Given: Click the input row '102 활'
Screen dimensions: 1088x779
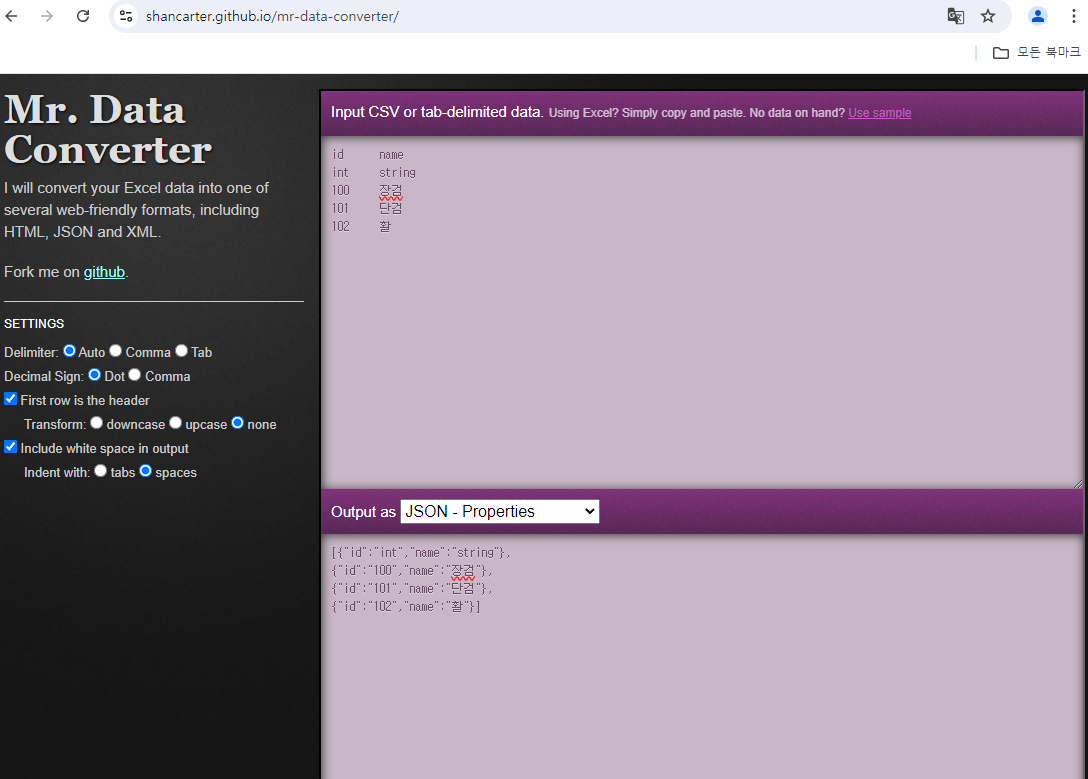Looking at the screenshot, I should (362, 226).
